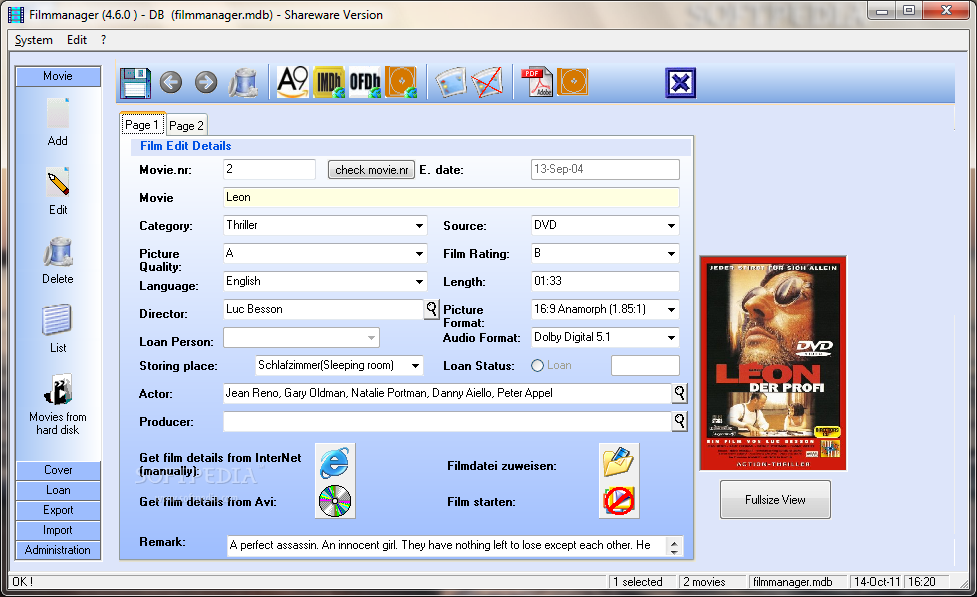Open the Administration sidebar section
The image size is (977, 597).
click(58, 550)
